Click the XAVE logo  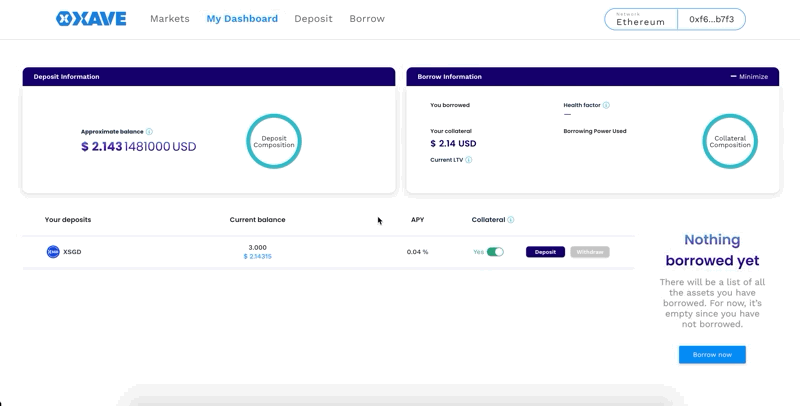coord(91,19)
